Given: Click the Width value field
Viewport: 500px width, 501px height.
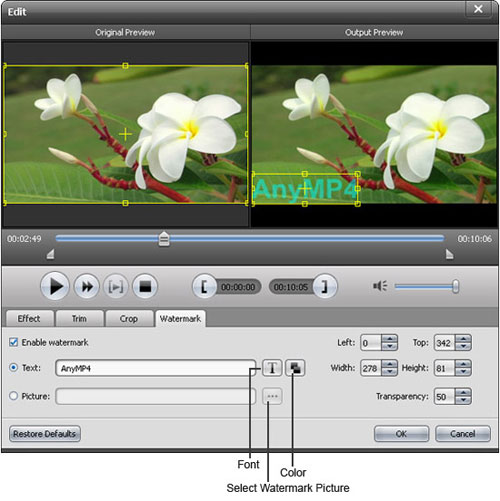Looking at the screenshot, I should pyautogui.click(x=371, y=368).
